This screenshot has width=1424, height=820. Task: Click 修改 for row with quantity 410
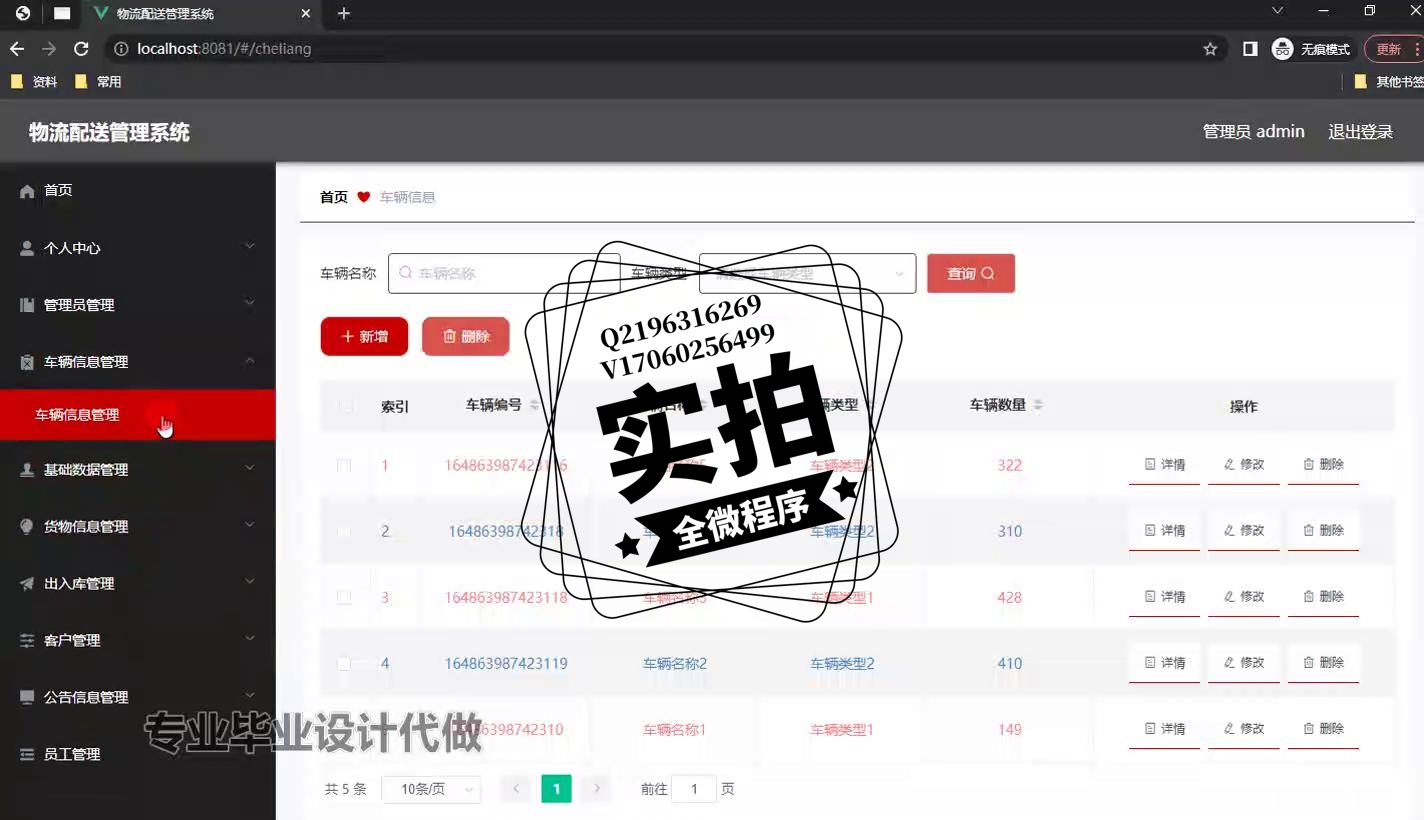[1244, 663]
